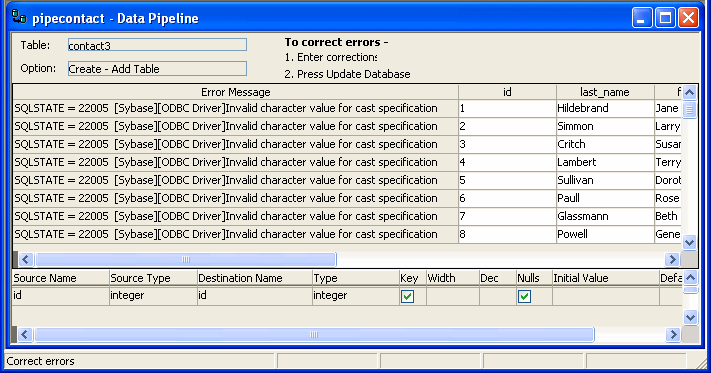Select the last_name cell Hildebrand

(605, 108)
